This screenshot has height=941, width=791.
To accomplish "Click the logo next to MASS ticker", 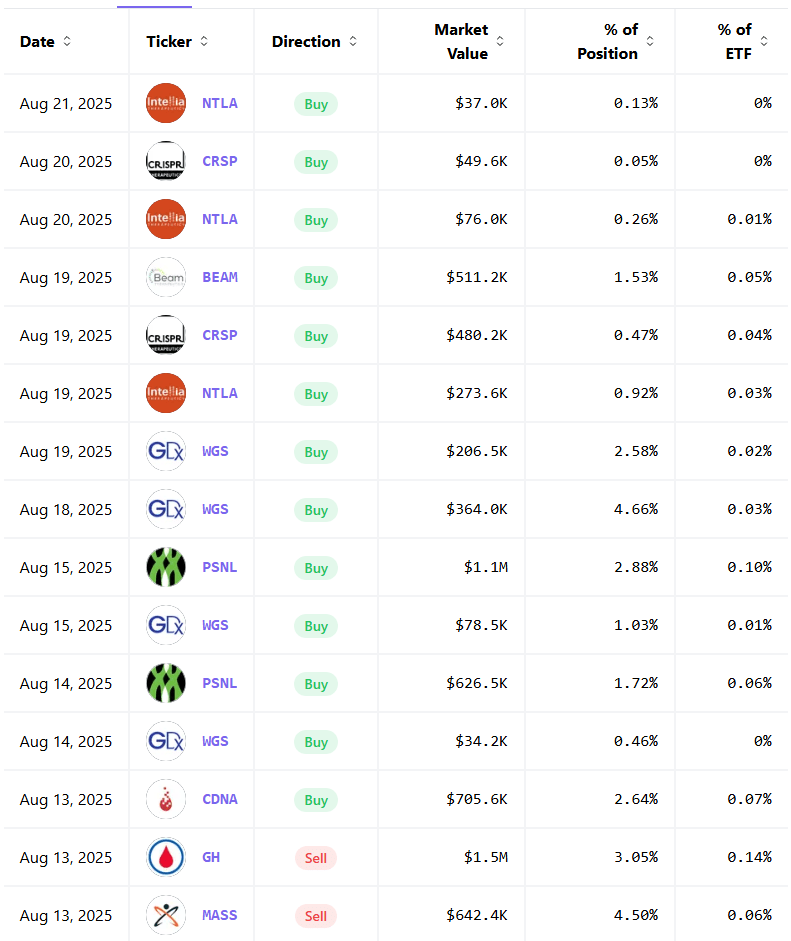I will tap(166, 915).
